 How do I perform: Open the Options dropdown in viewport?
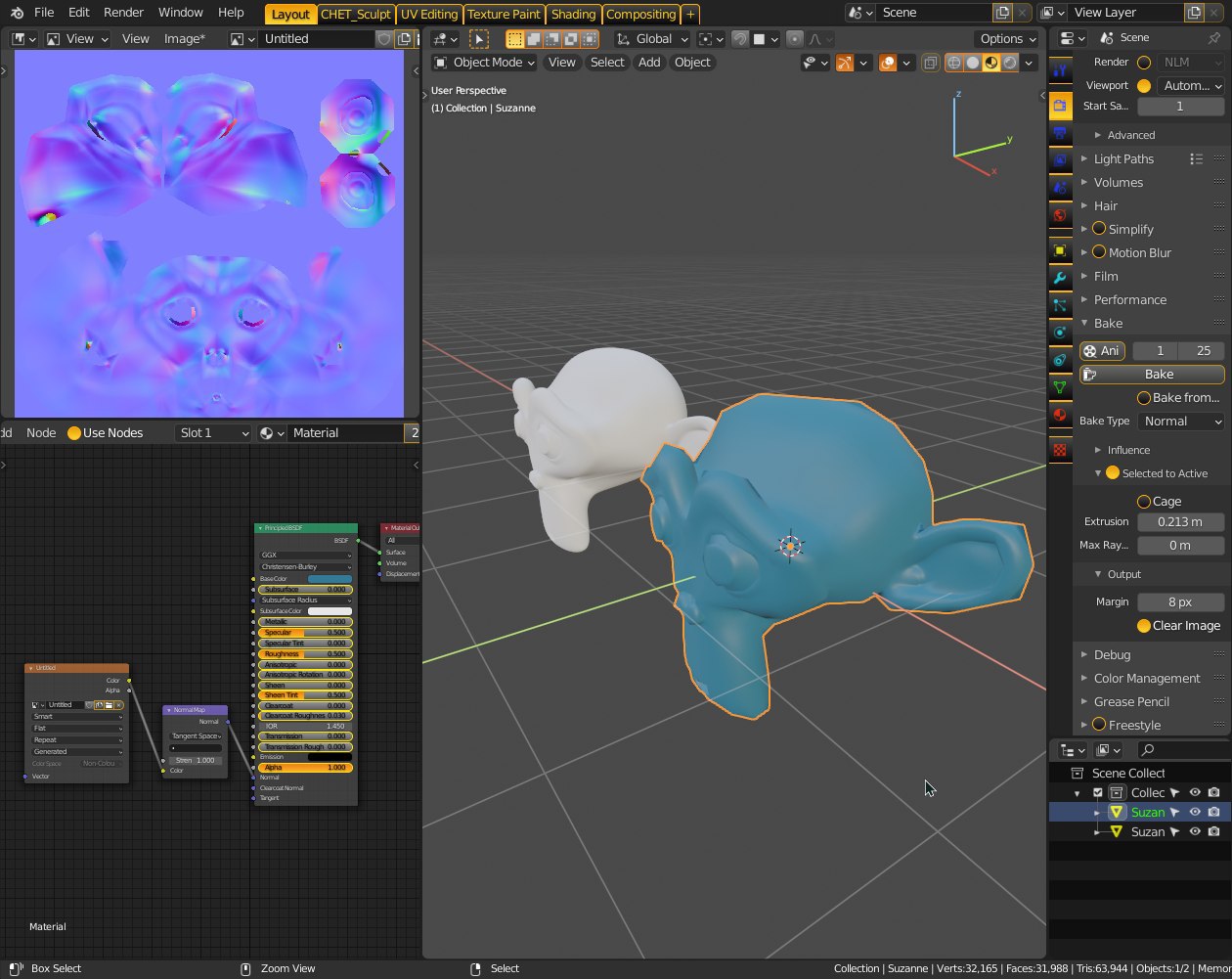[1007, 39]
